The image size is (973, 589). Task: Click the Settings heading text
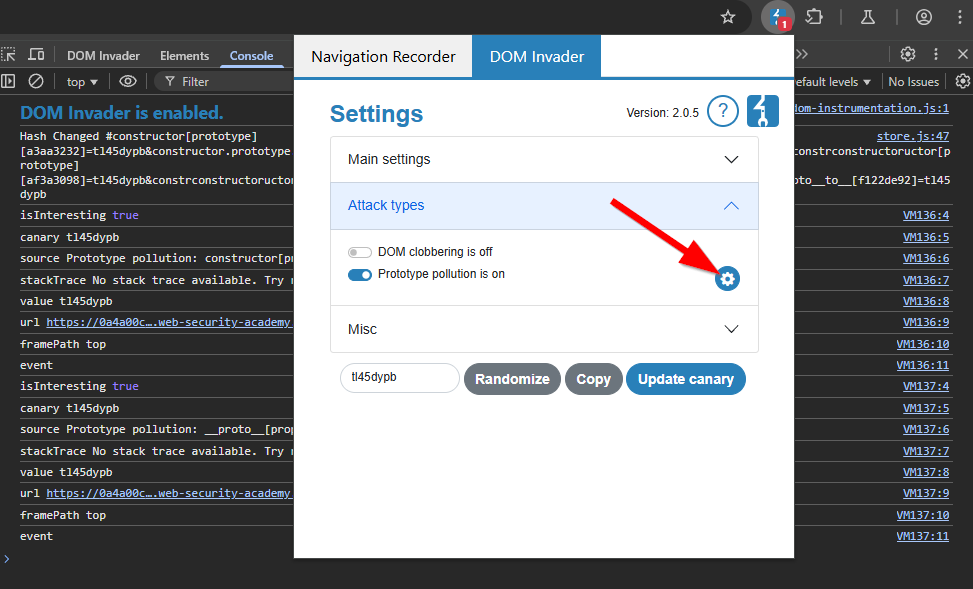tap(376, 114)
